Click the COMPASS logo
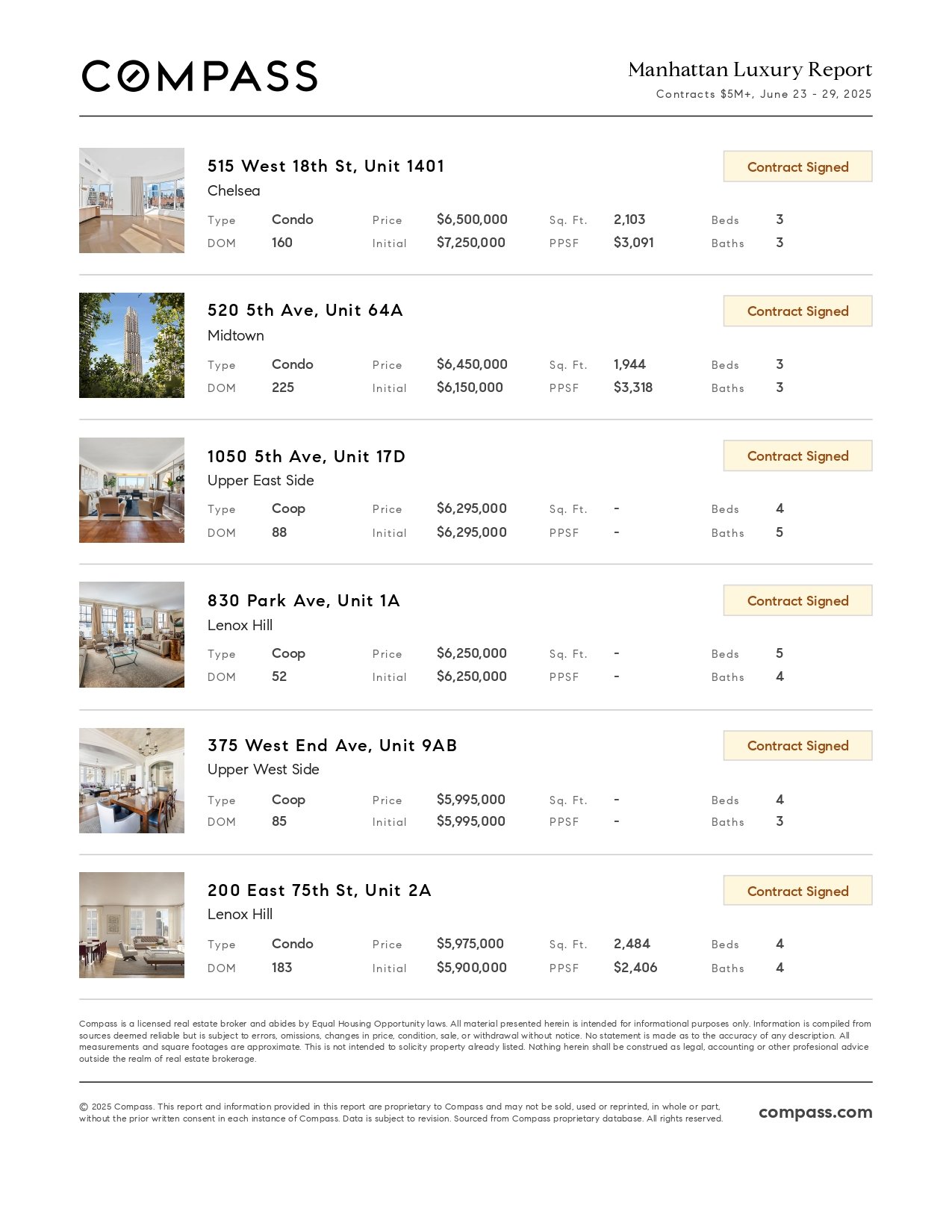 pos(199,76)
